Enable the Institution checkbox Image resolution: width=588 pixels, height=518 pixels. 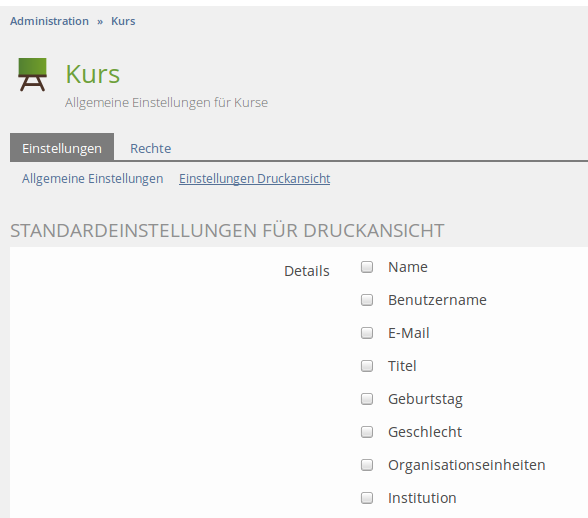point(367,498)
